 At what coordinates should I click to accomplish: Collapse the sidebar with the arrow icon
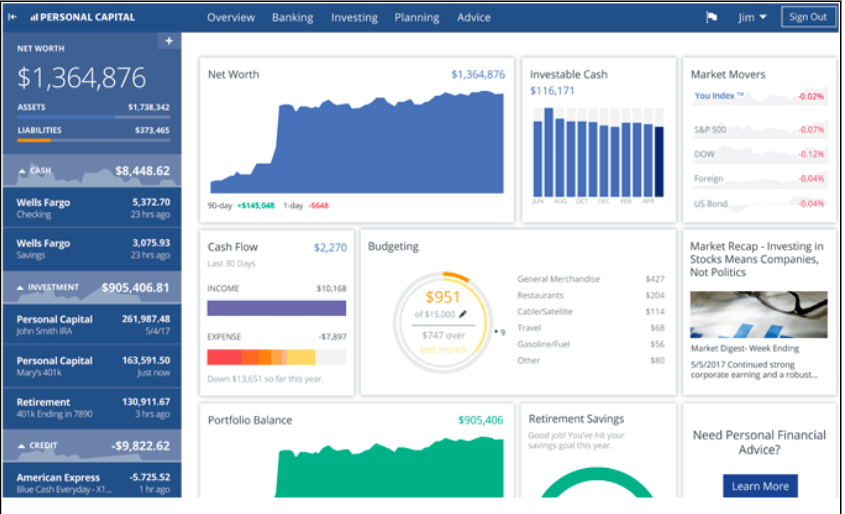click(x=12, y=17)
